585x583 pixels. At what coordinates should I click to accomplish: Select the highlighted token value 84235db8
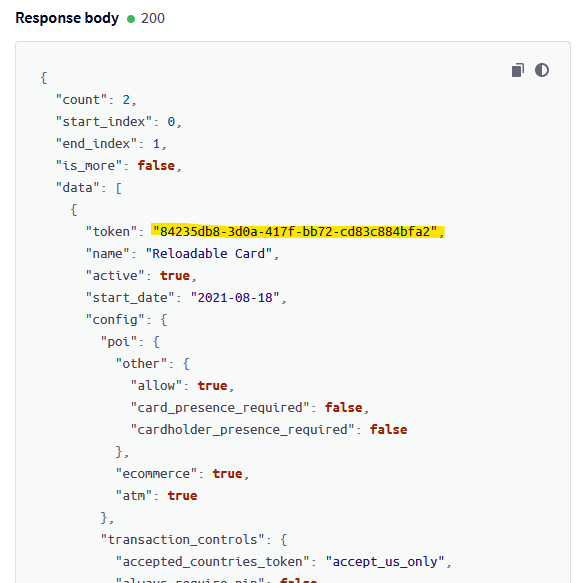295,232
